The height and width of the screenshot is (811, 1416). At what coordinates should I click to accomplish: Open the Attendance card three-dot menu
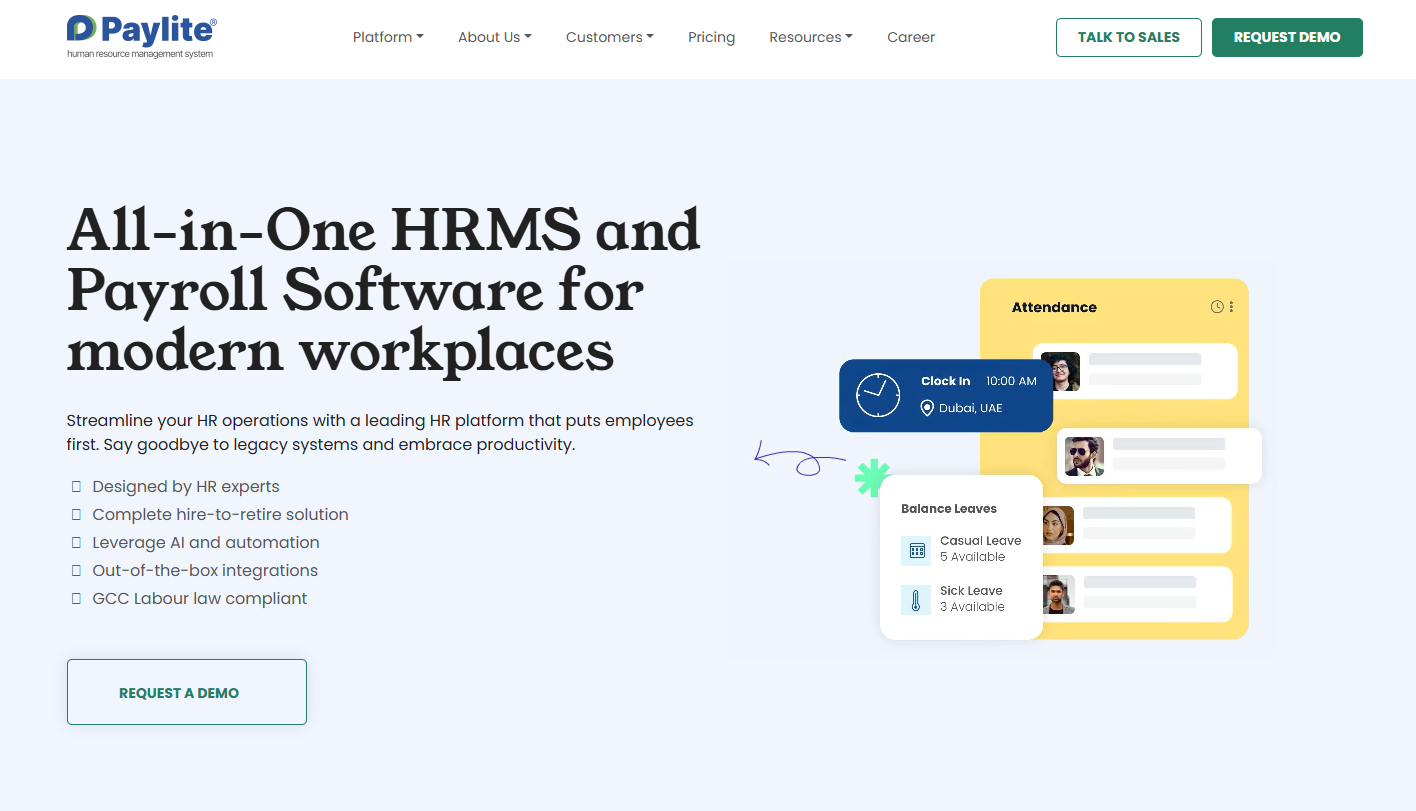coord(1231,307)
